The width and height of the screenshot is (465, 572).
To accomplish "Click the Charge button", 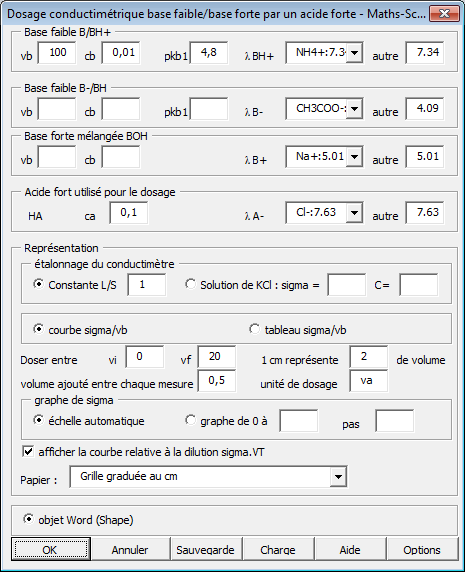I will click(278, 549).
